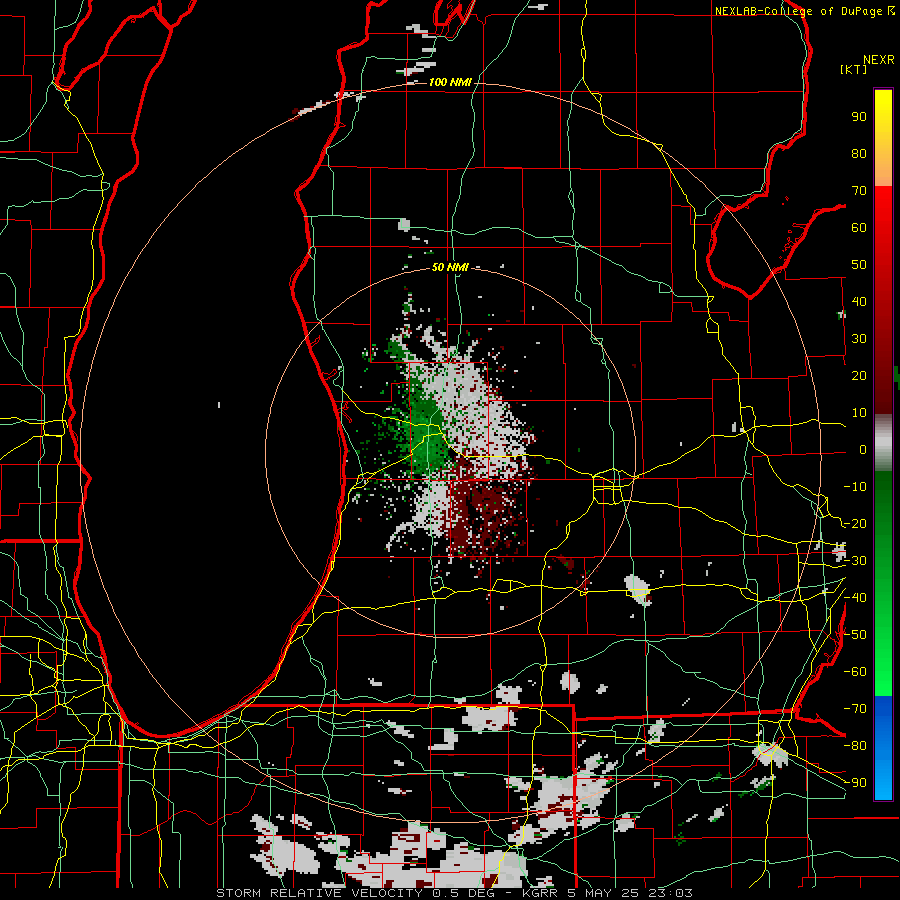Screen dimensions: 900x900
Task: Click the positive 60 knot scale label
Action: click(859, 227)
